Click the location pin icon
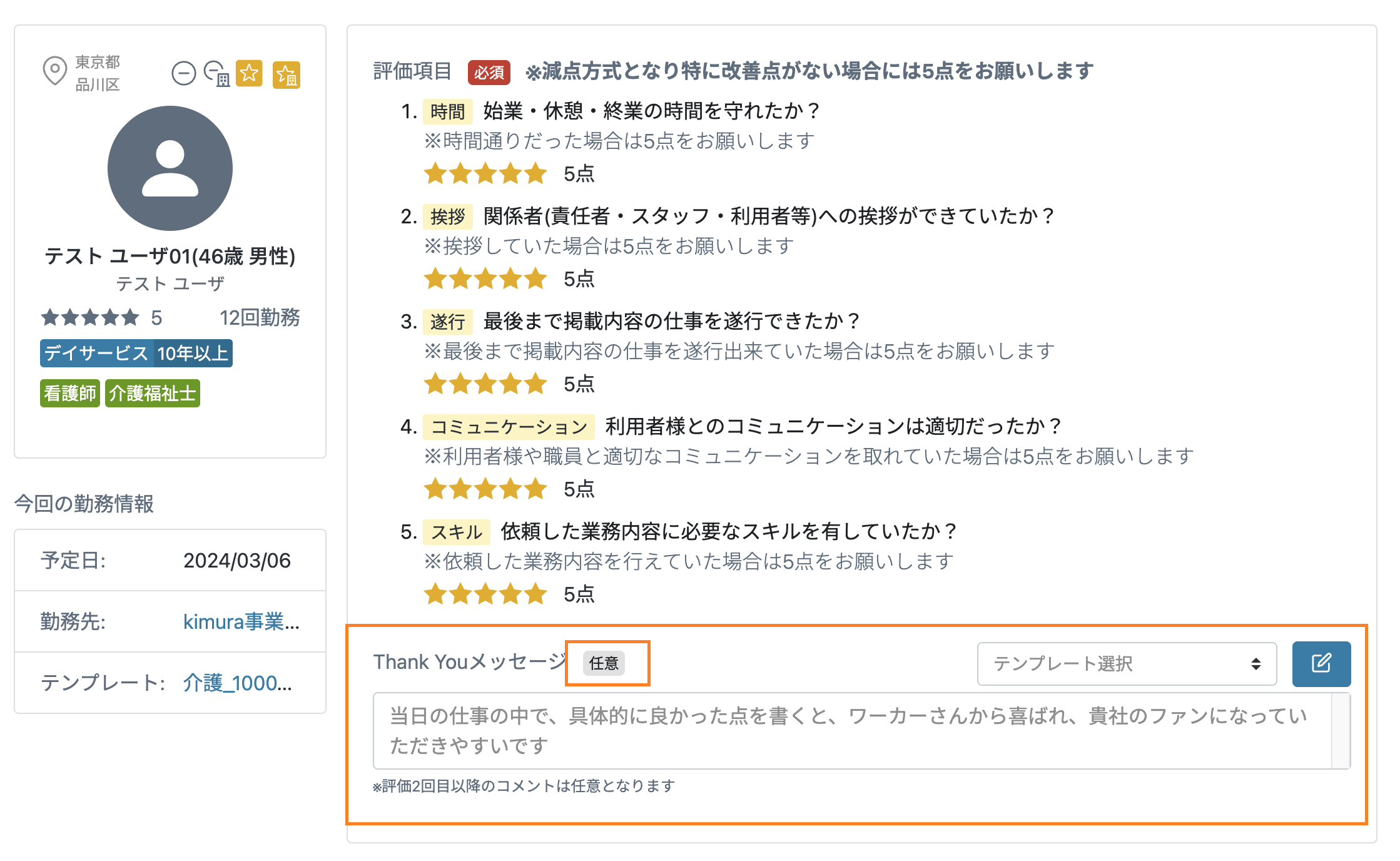 point(54,71)
